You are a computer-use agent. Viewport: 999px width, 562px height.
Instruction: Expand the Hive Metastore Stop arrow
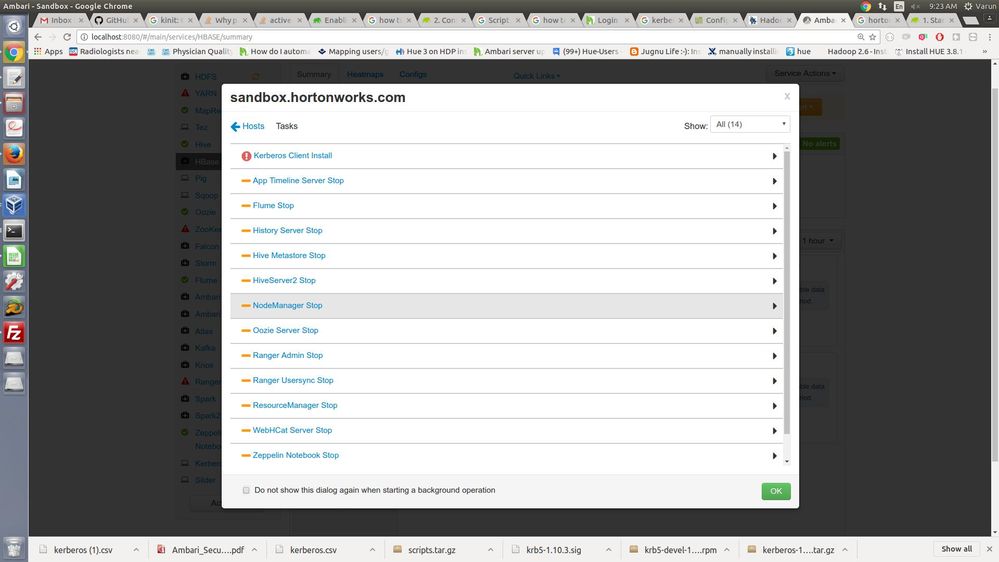tap(774, 256)
